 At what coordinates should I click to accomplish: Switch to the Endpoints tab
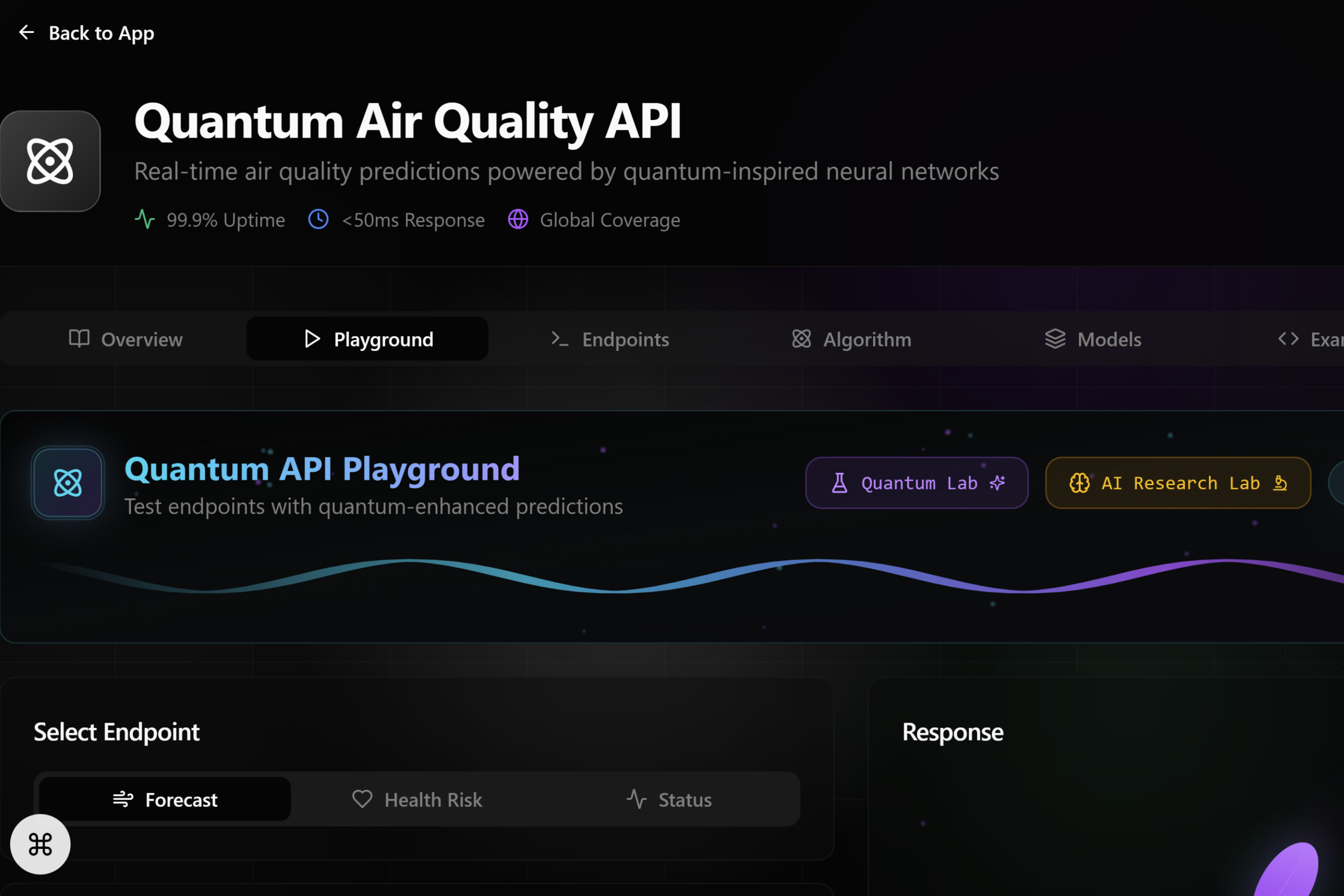(610, 339)
